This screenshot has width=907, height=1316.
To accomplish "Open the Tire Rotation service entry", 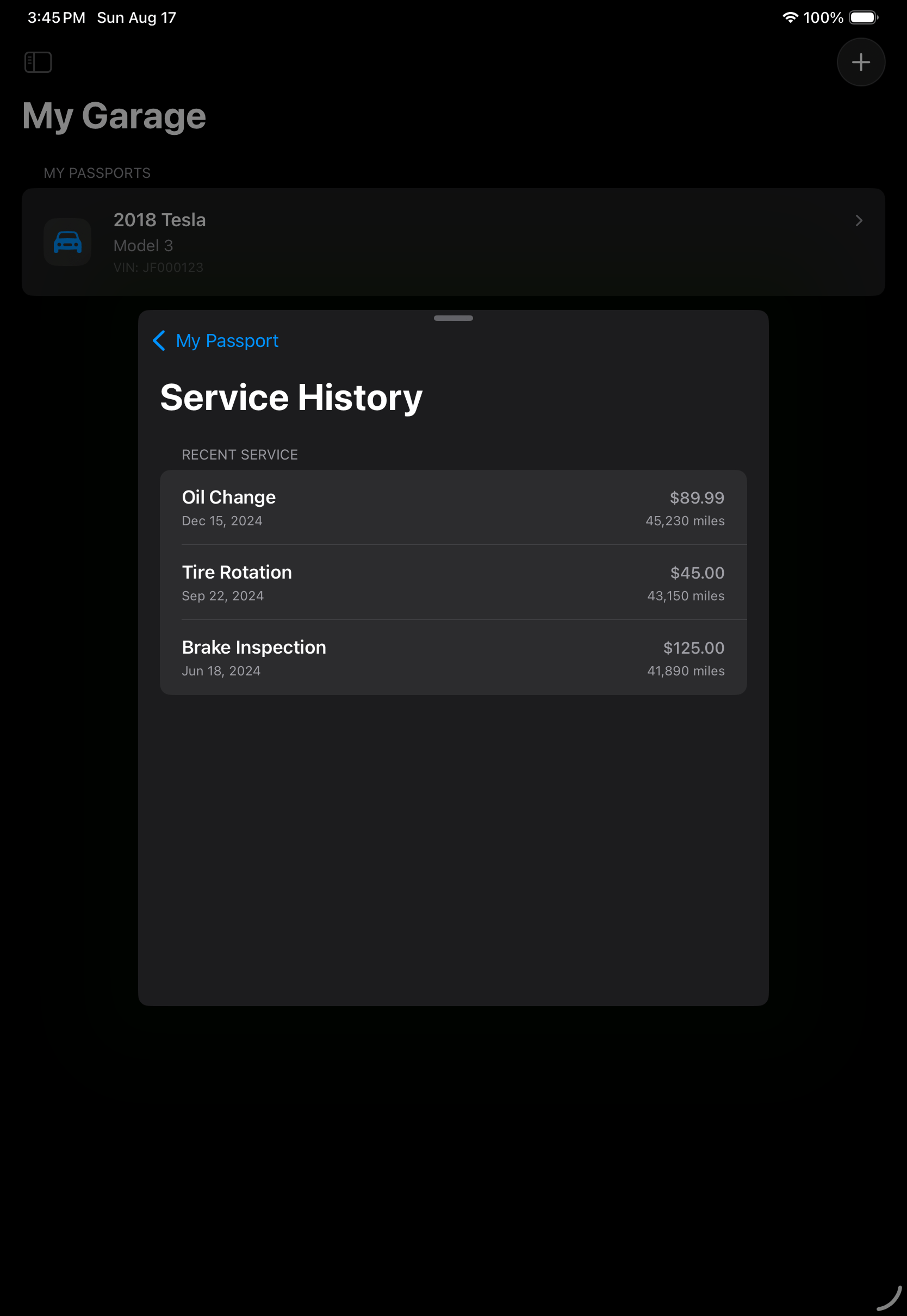I will [453, 582].
